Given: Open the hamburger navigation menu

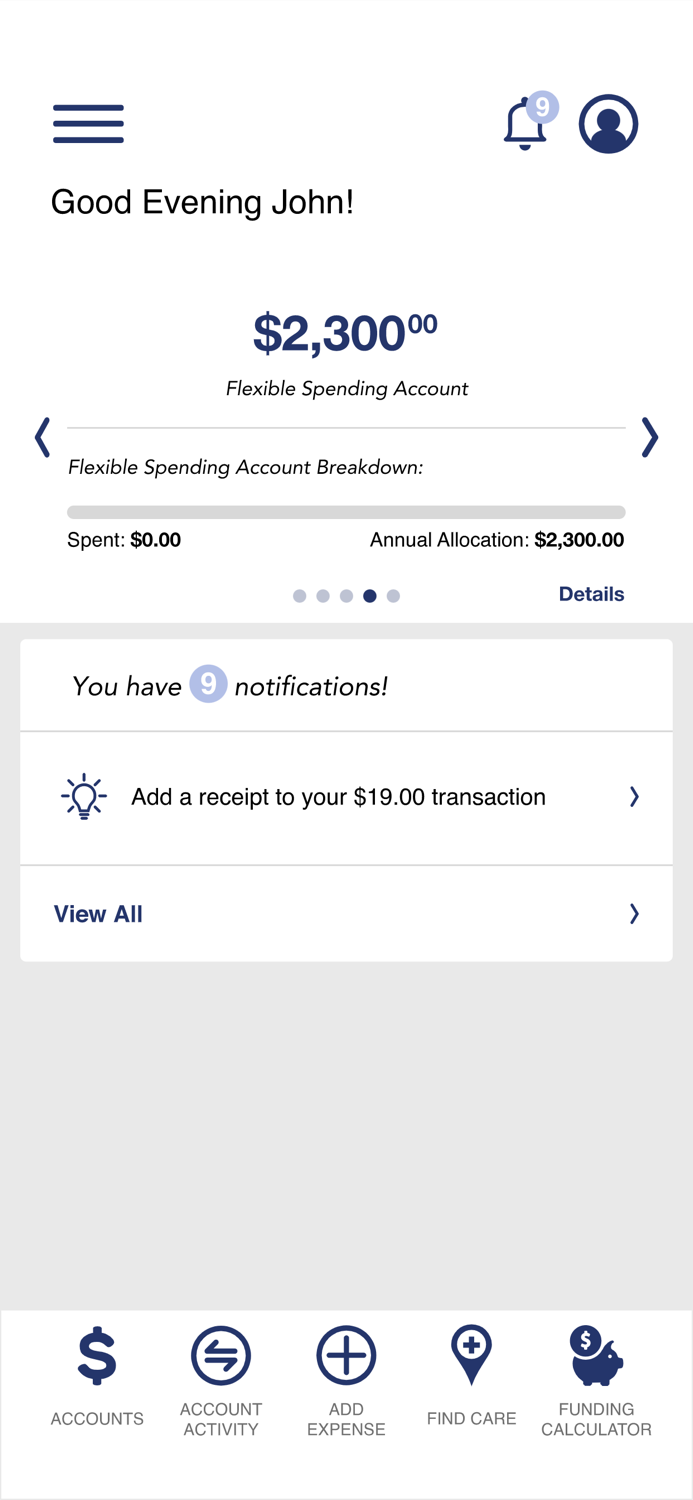Looking at the screenshot, I should coord(88,123).
